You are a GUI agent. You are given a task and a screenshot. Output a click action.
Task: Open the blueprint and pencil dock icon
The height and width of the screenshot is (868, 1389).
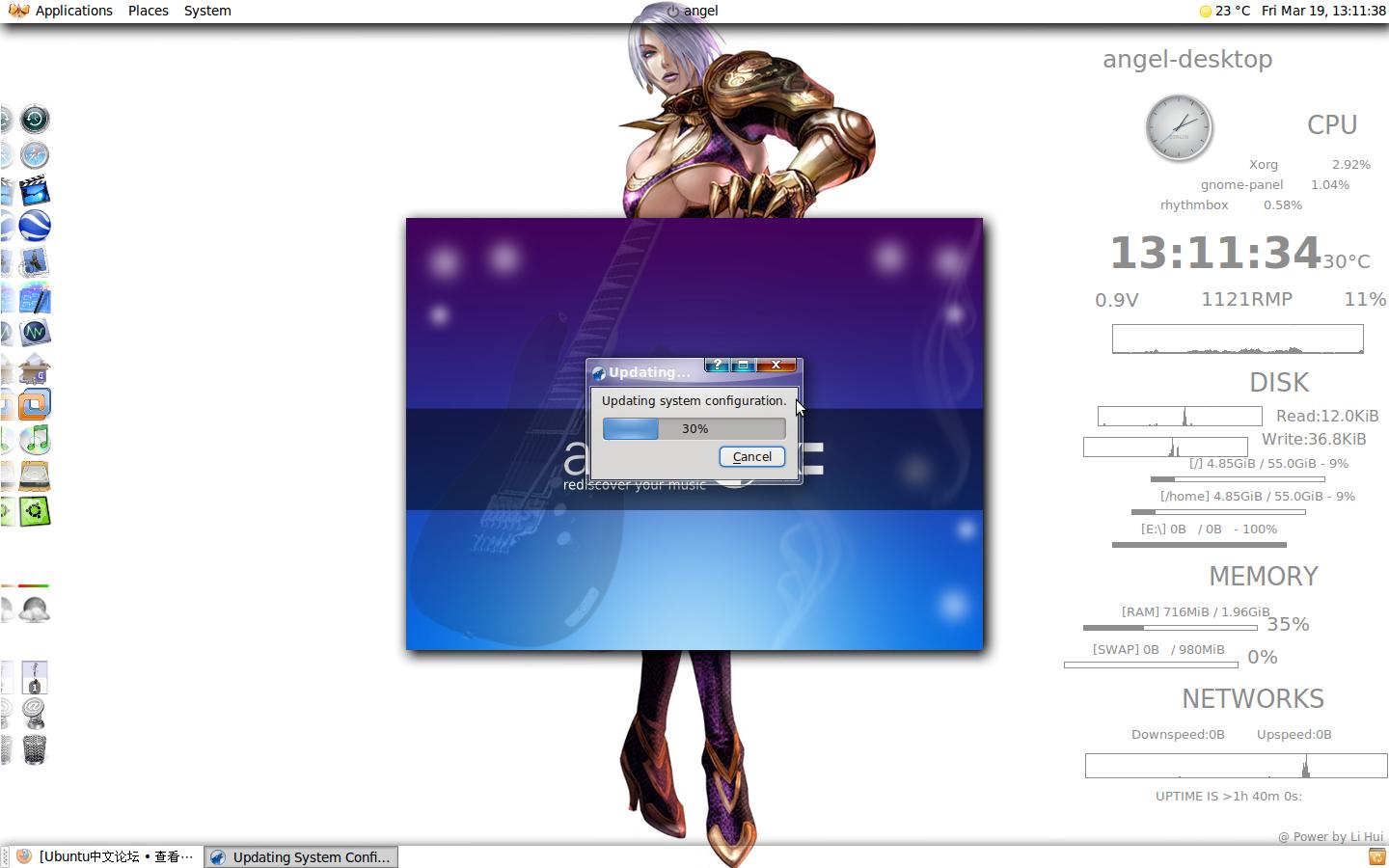[x=34, y=298]
